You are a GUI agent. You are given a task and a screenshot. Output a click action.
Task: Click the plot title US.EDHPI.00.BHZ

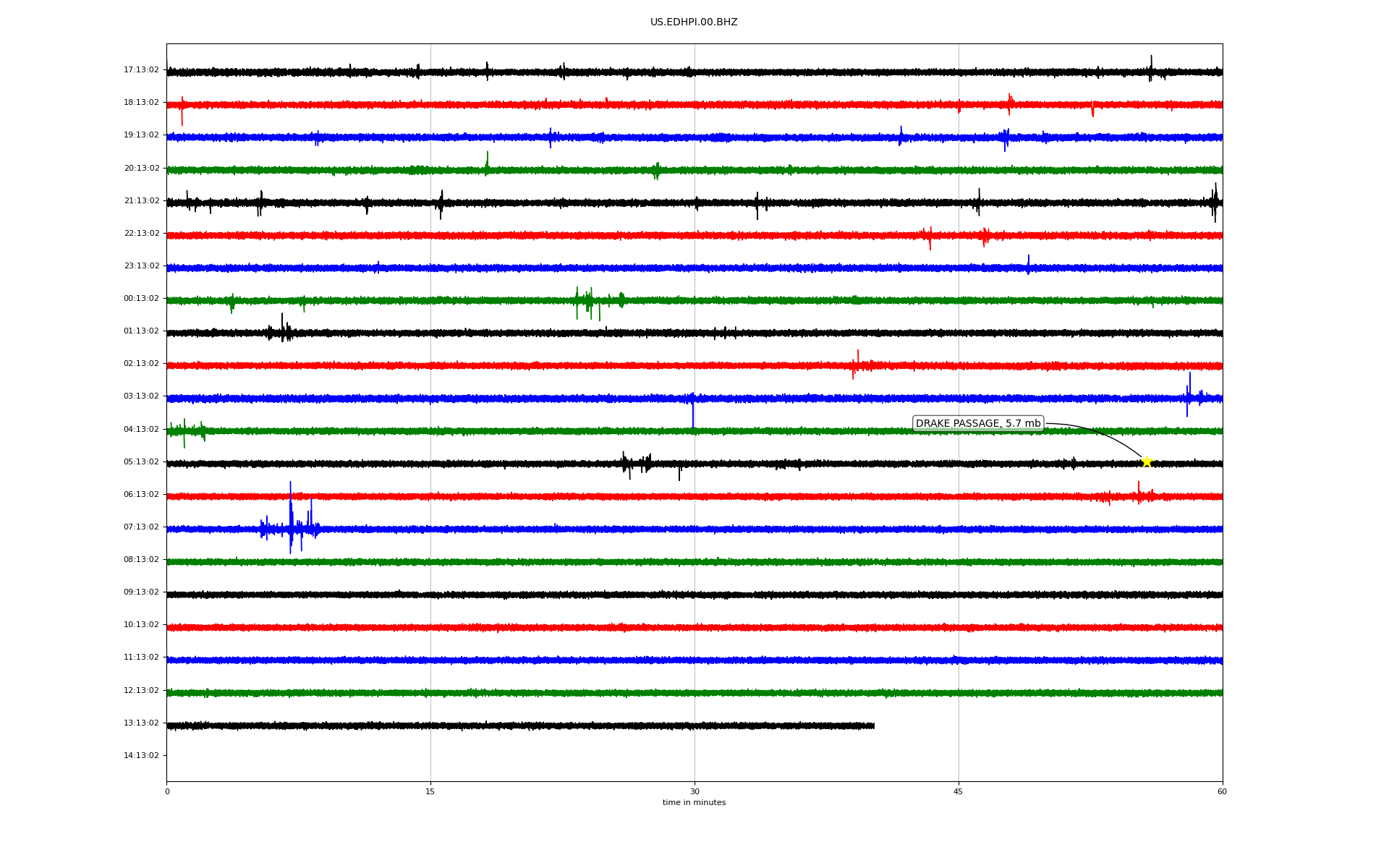694,22
